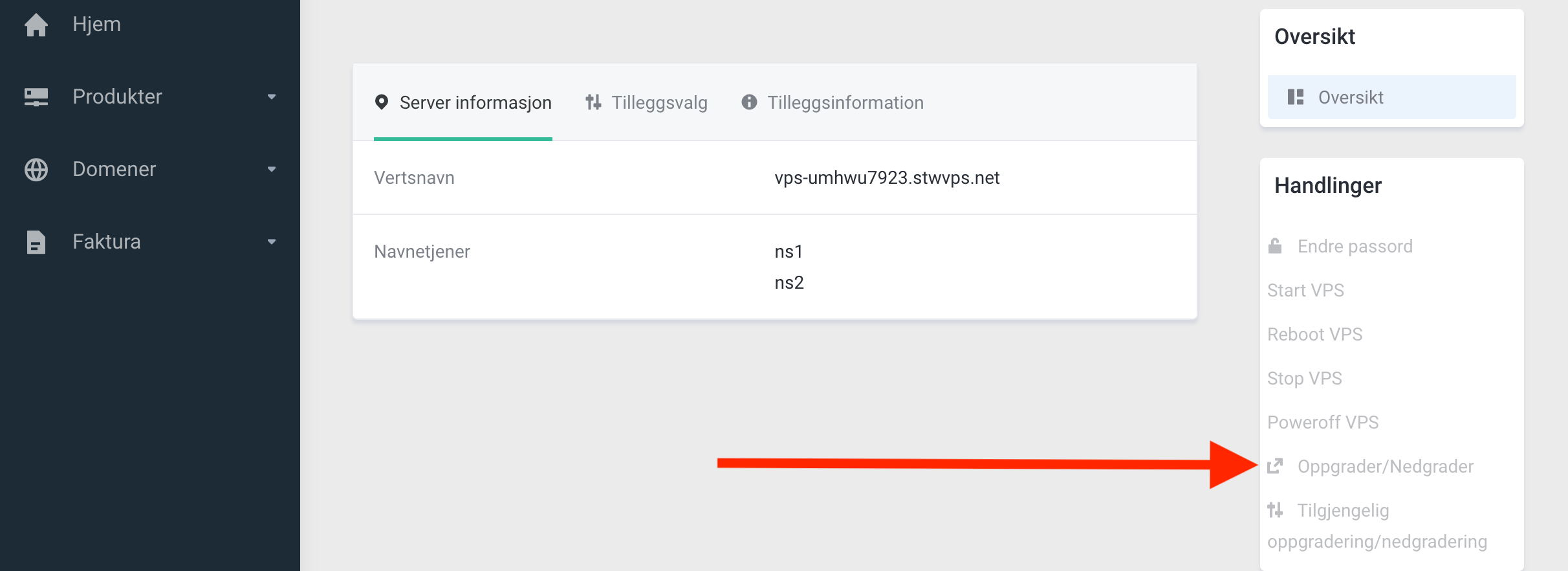Select the Server informasjon tab
The height and width of the screenshot is (571, 1568).
[463, 102]
